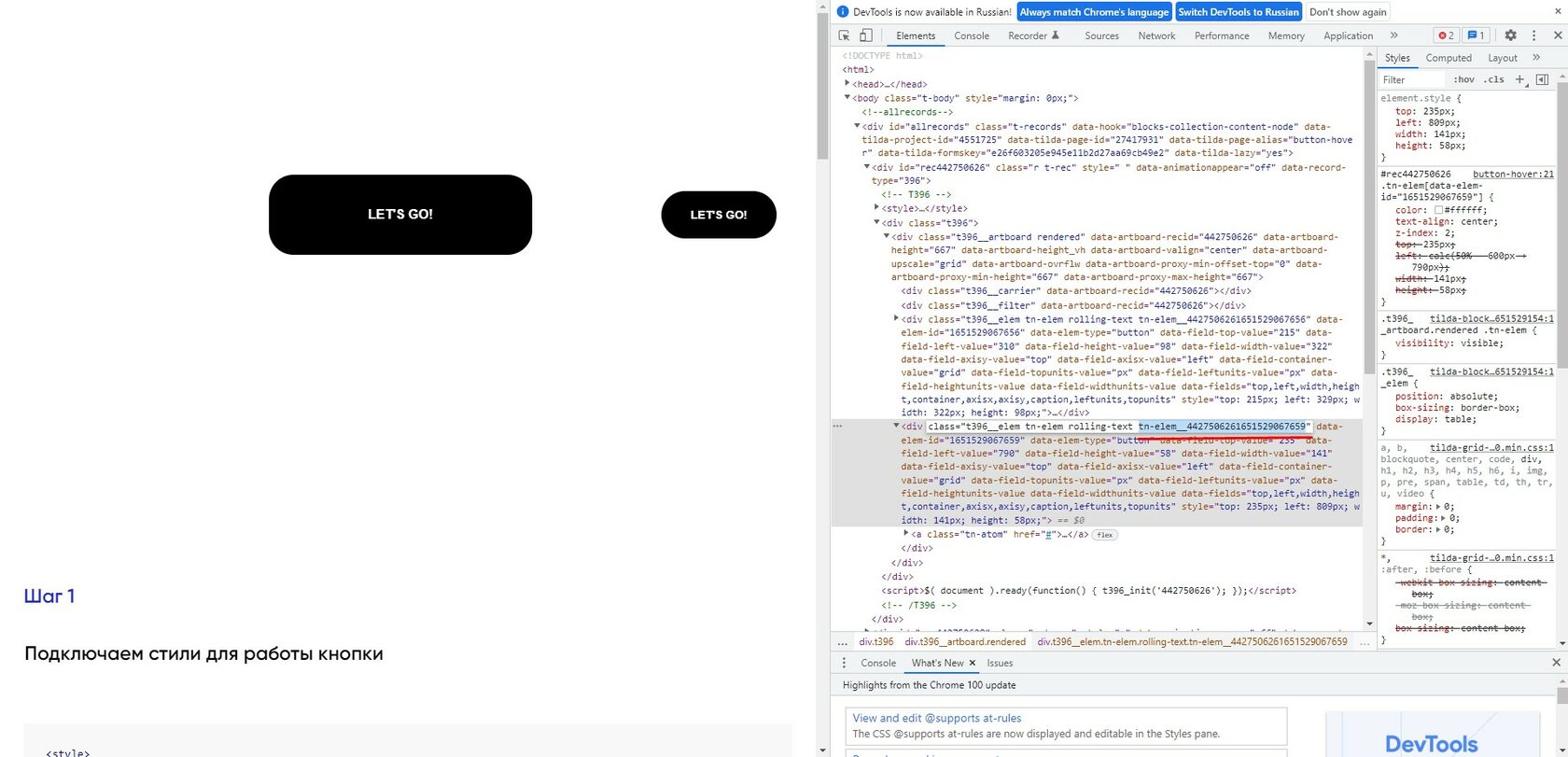The image size is (1568, 757).
Task: Show more DevTools tabs chevron
Action: click(x=1393, y=35)
